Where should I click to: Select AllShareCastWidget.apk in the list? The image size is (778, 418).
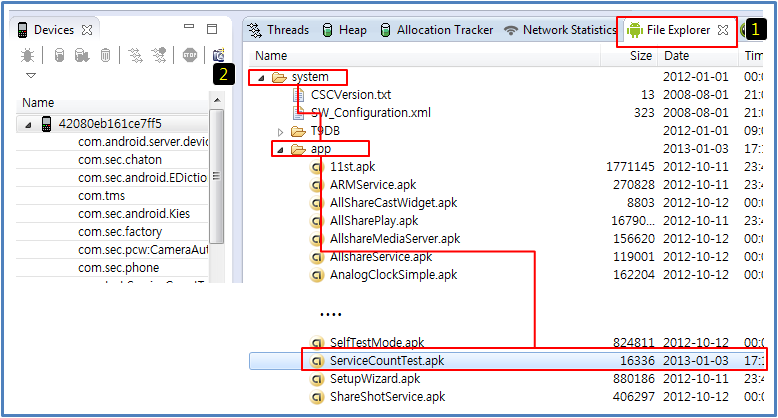point(393,203)
